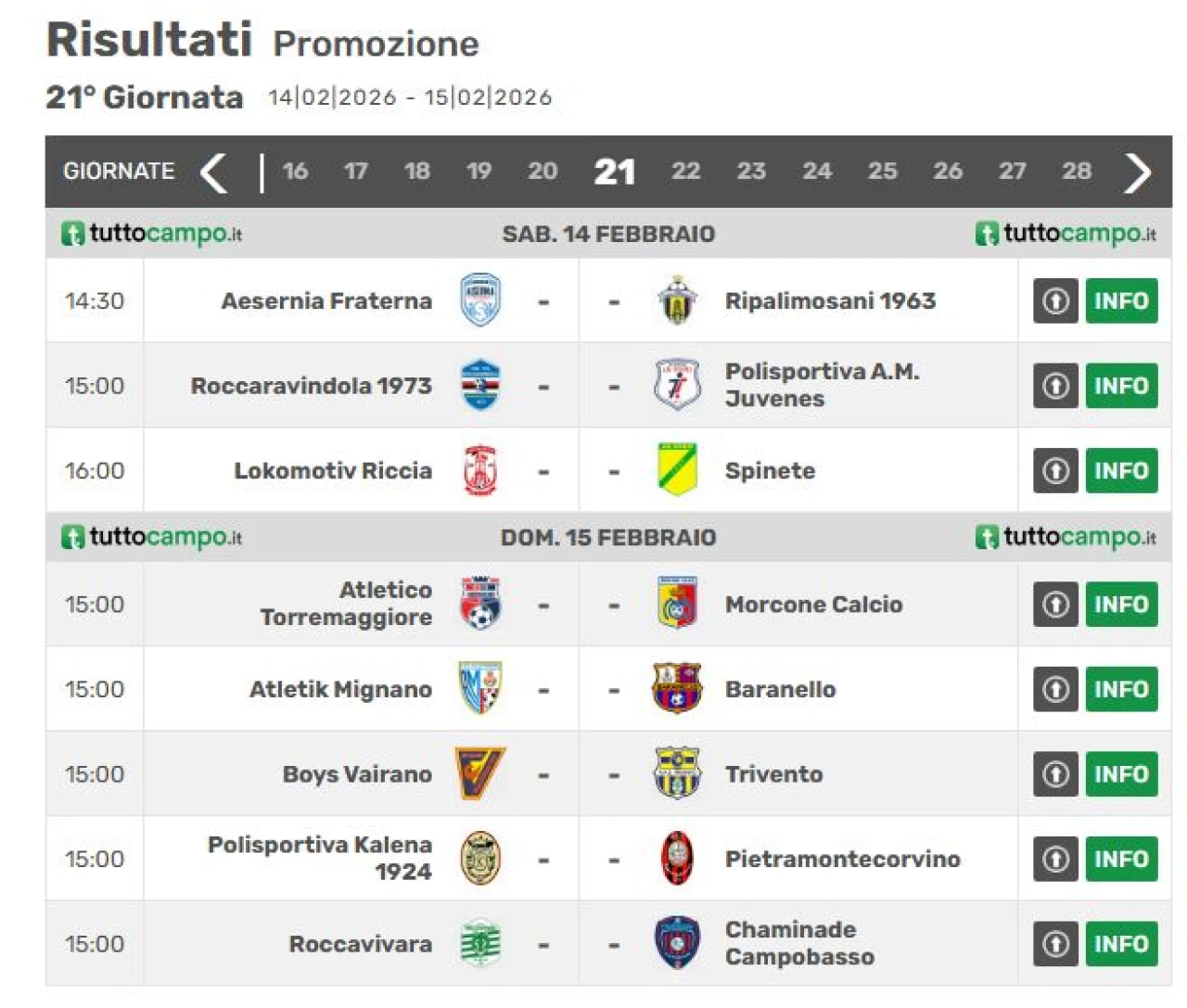Click the Roccavivara green crest

[480, 943]
